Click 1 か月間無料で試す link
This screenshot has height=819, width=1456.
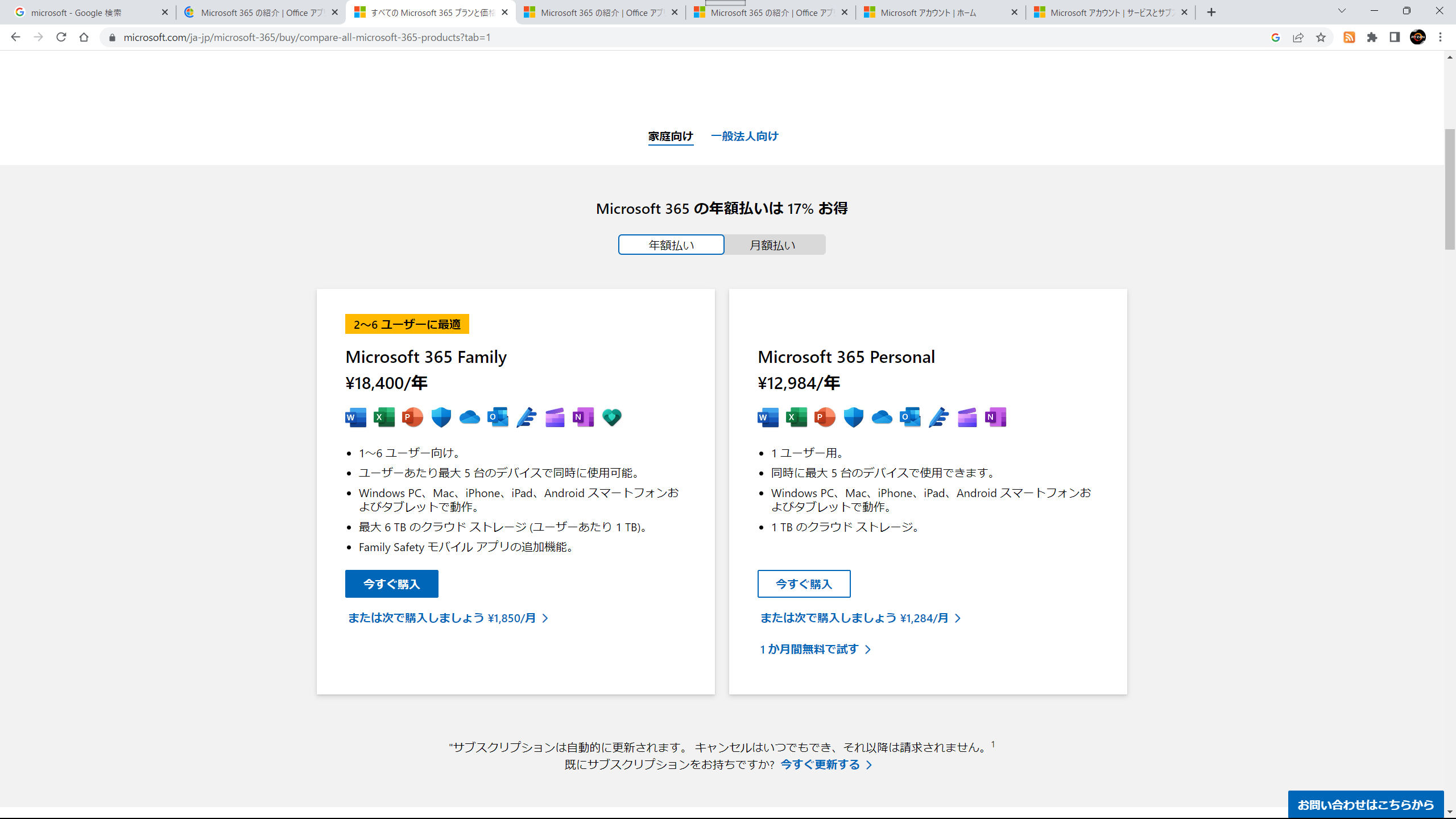click(x=816, y=650)
